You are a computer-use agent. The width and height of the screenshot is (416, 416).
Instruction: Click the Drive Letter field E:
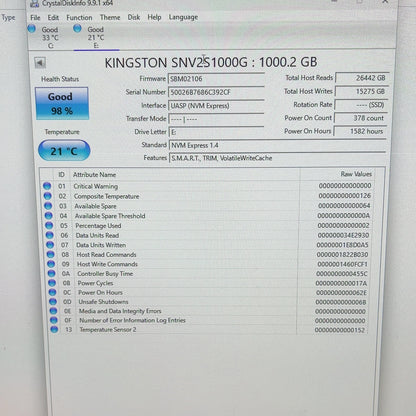pyautogui.click(x=216, y=132)
